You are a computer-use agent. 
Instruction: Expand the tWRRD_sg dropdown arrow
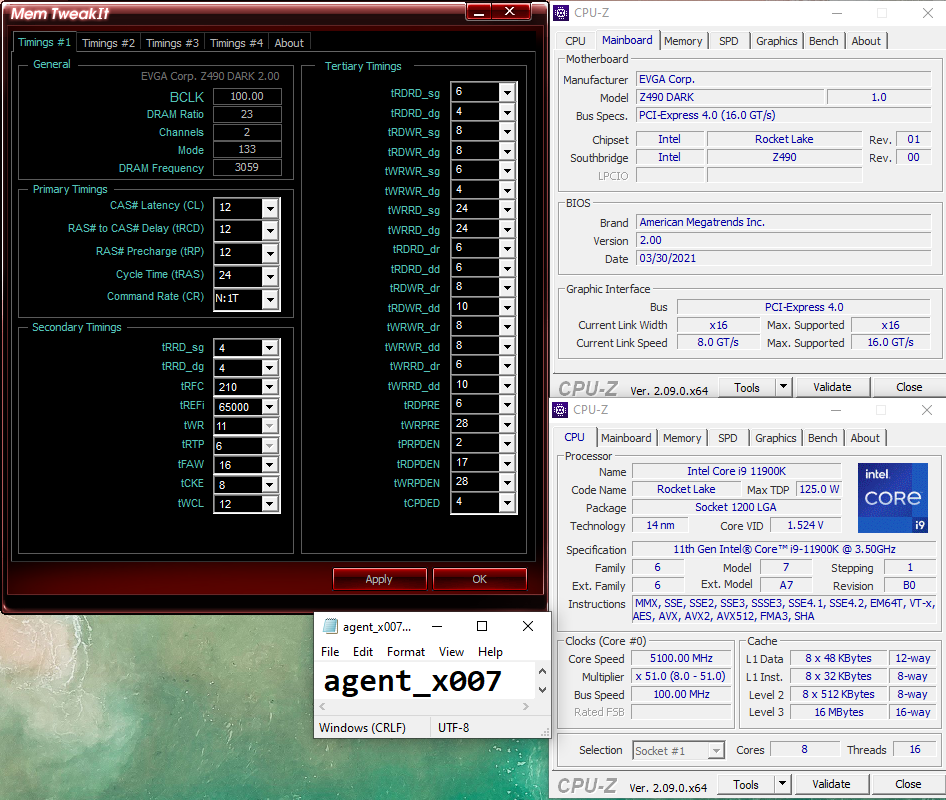click(x=507, y=209)
